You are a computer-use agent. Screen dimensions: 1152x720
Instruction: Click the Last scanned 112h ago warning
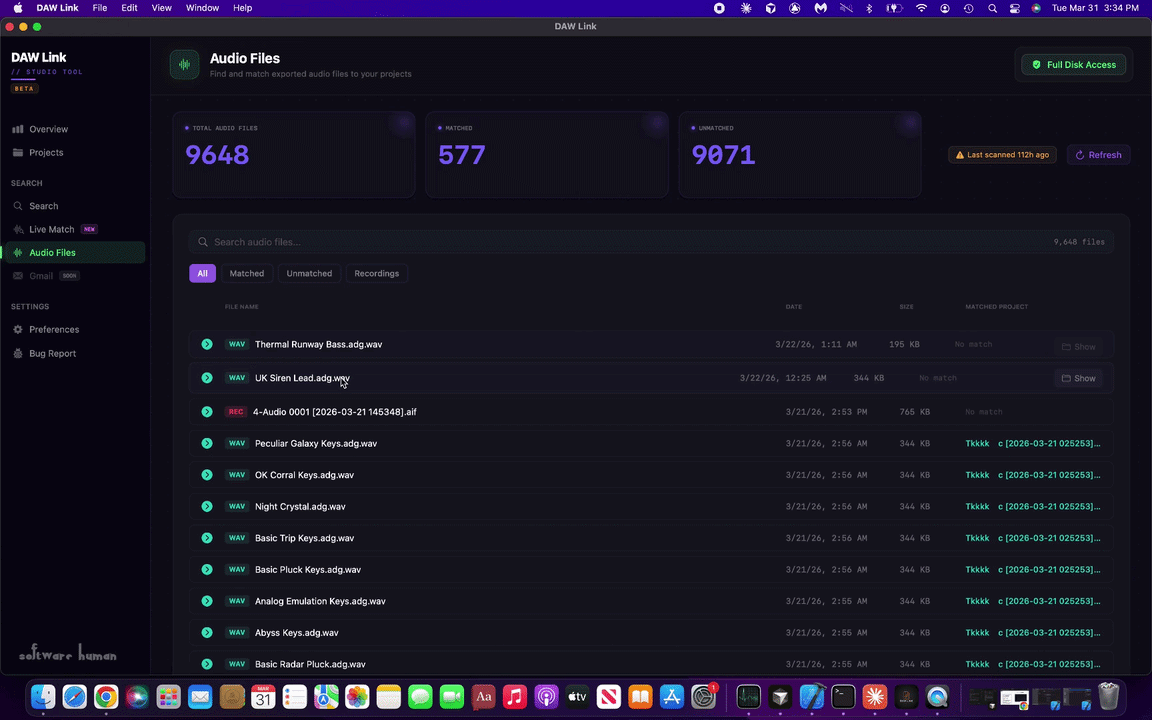click(1003, 155)
